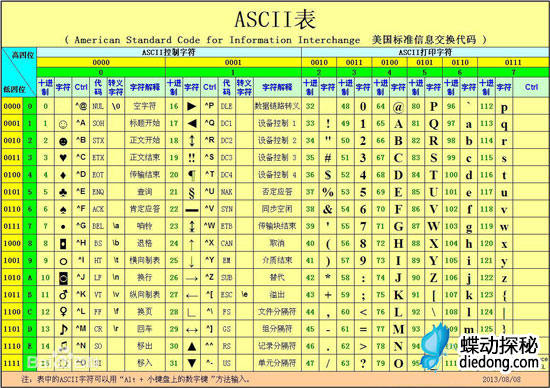Screen dimensions: 550x388
Task: Click the right arrow glyph in the SUB row
Action: [x=192, y=279]
